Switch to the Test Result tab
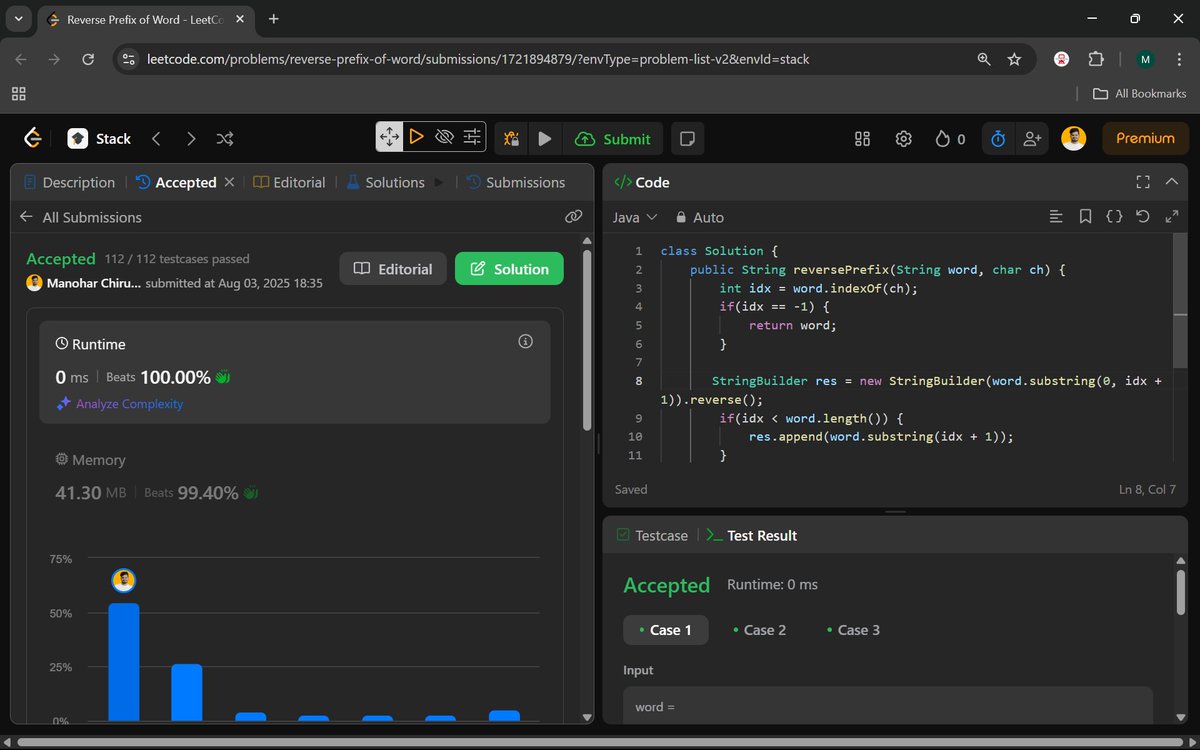This screenshot has height=750, width=1200. (751, 535)
